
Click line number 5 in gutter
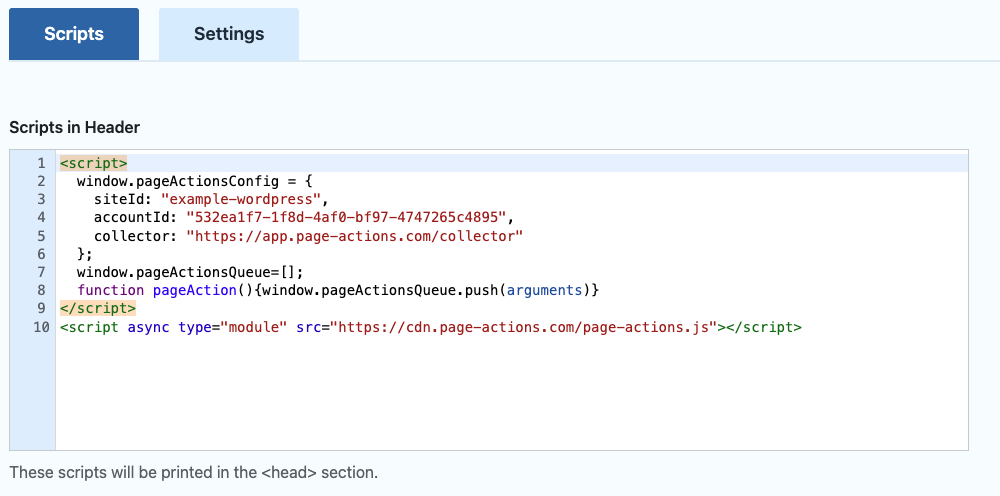click(41, 236)
